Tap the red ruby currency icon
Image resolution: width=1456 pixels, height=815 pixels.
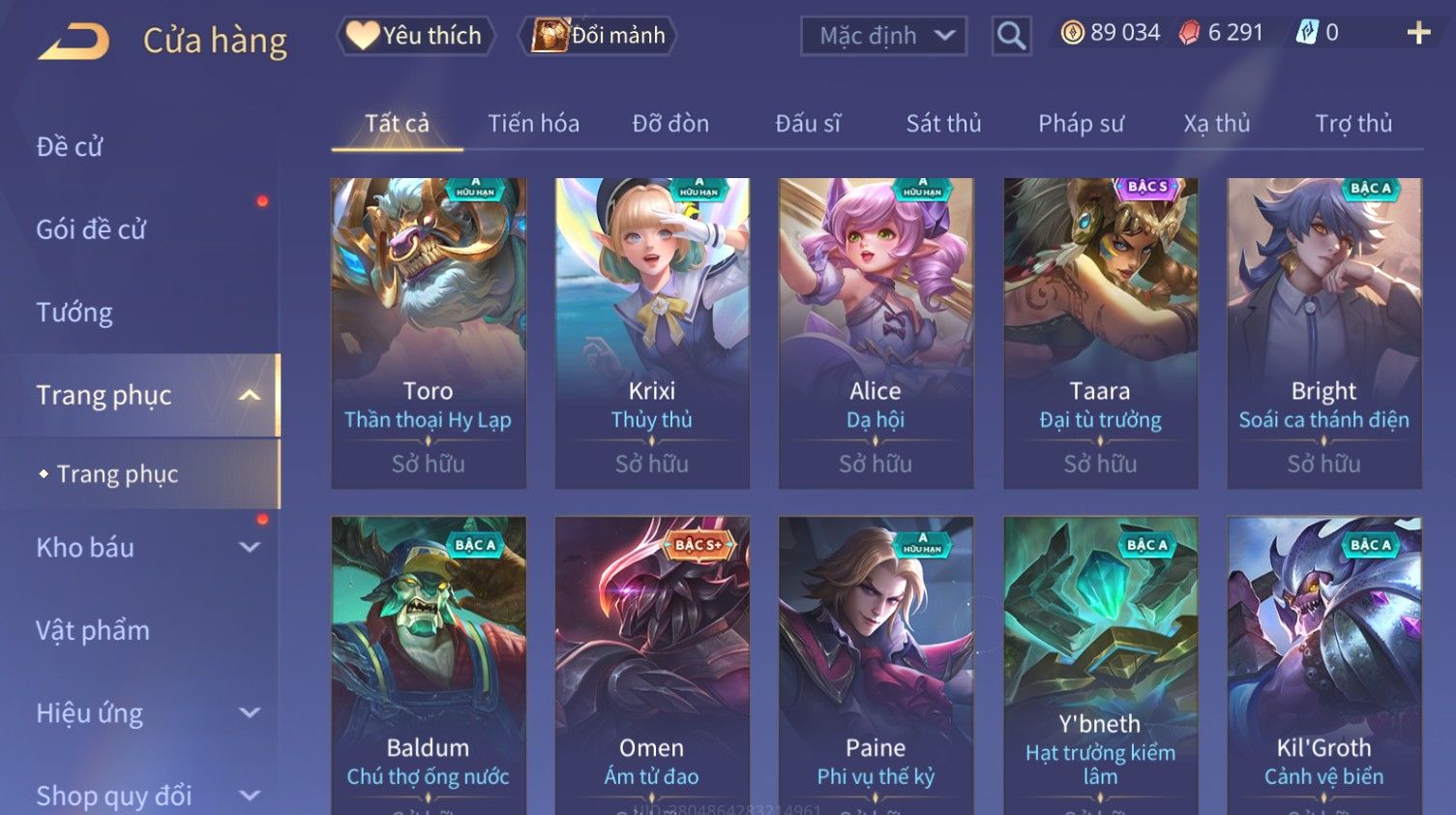(x=1189, y=33)
